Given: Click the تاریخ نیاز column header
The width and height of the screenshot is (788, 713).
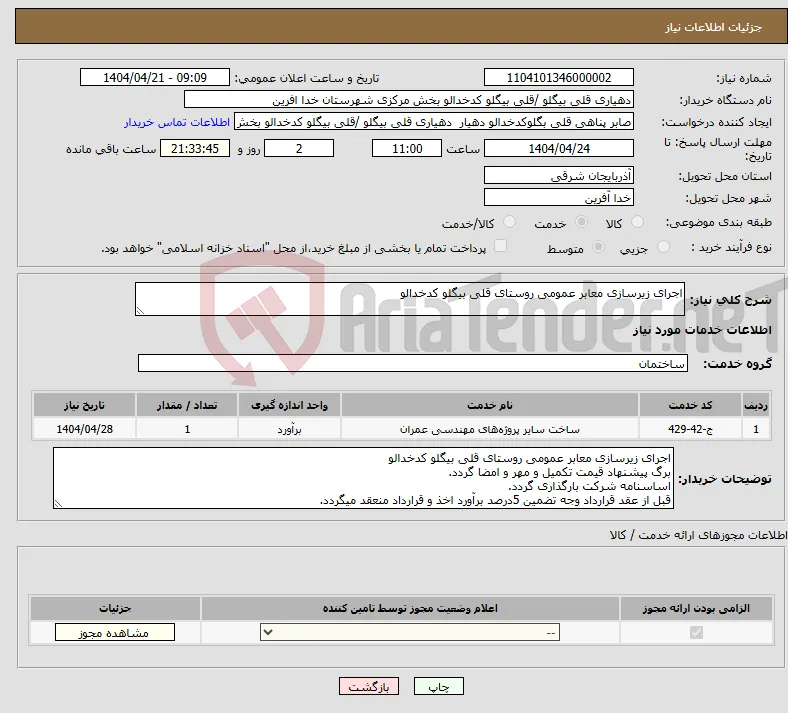Looking at the screenshot, I should (84, 405).
